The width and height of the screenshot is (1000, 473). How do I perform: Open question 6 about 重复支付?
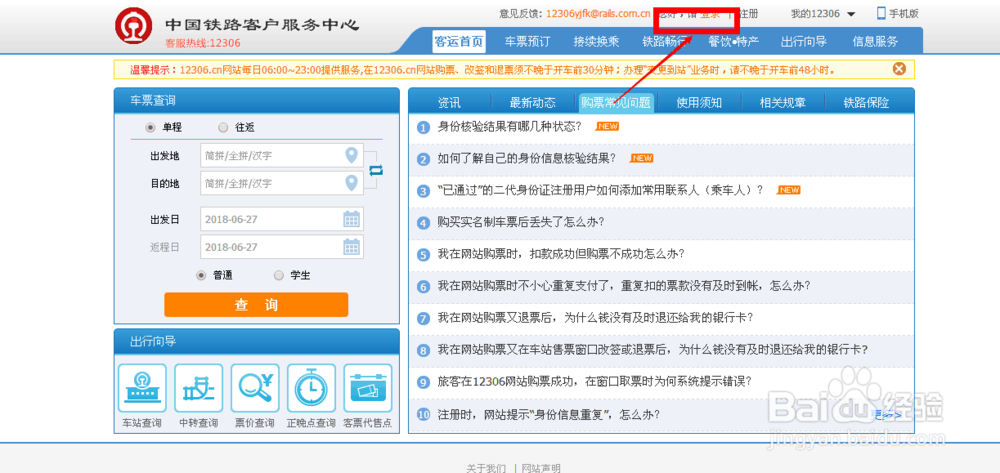[624, 286]
